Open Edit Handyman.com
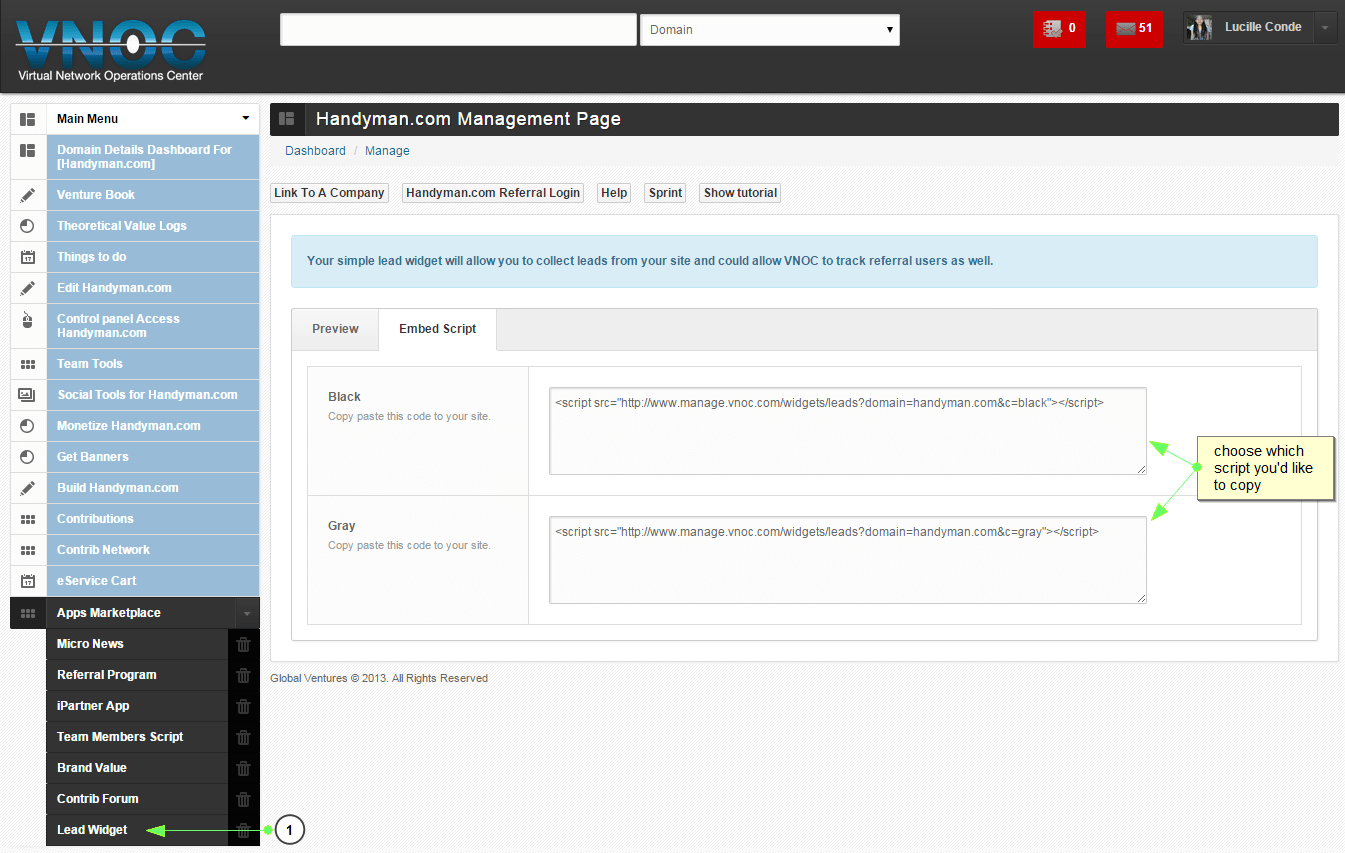Image resolution: width=1345 pixels, height=853 pixels. [153, 288]
